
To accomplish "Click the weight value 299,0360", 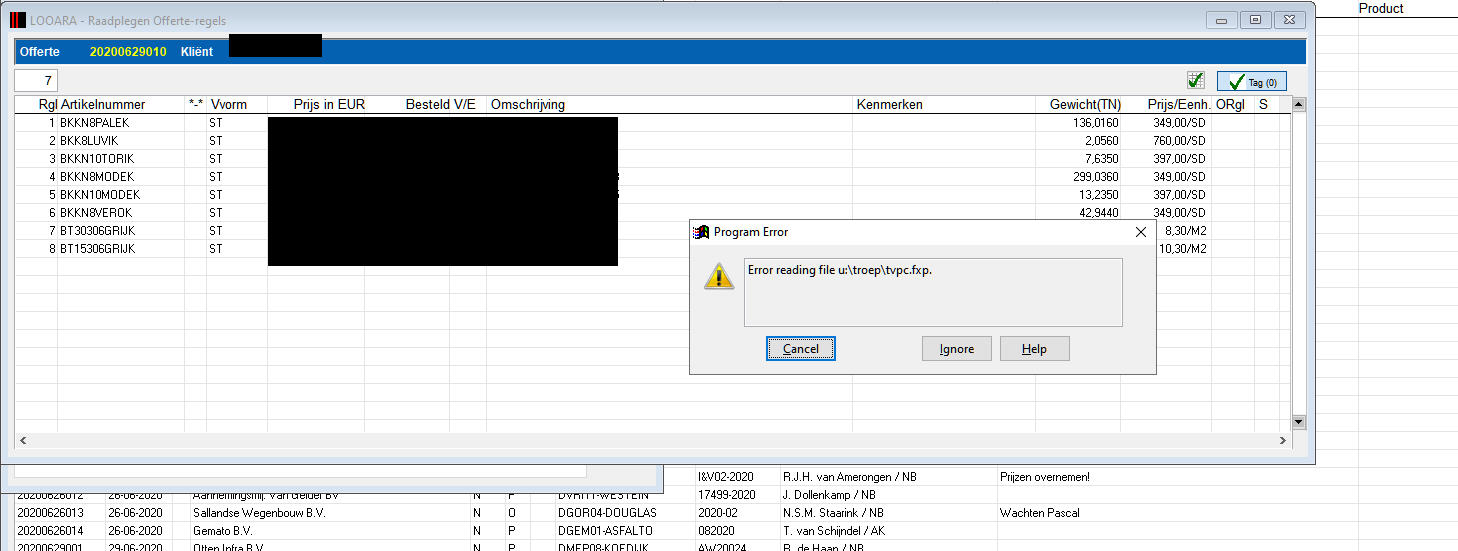I will pos(1097,177).
